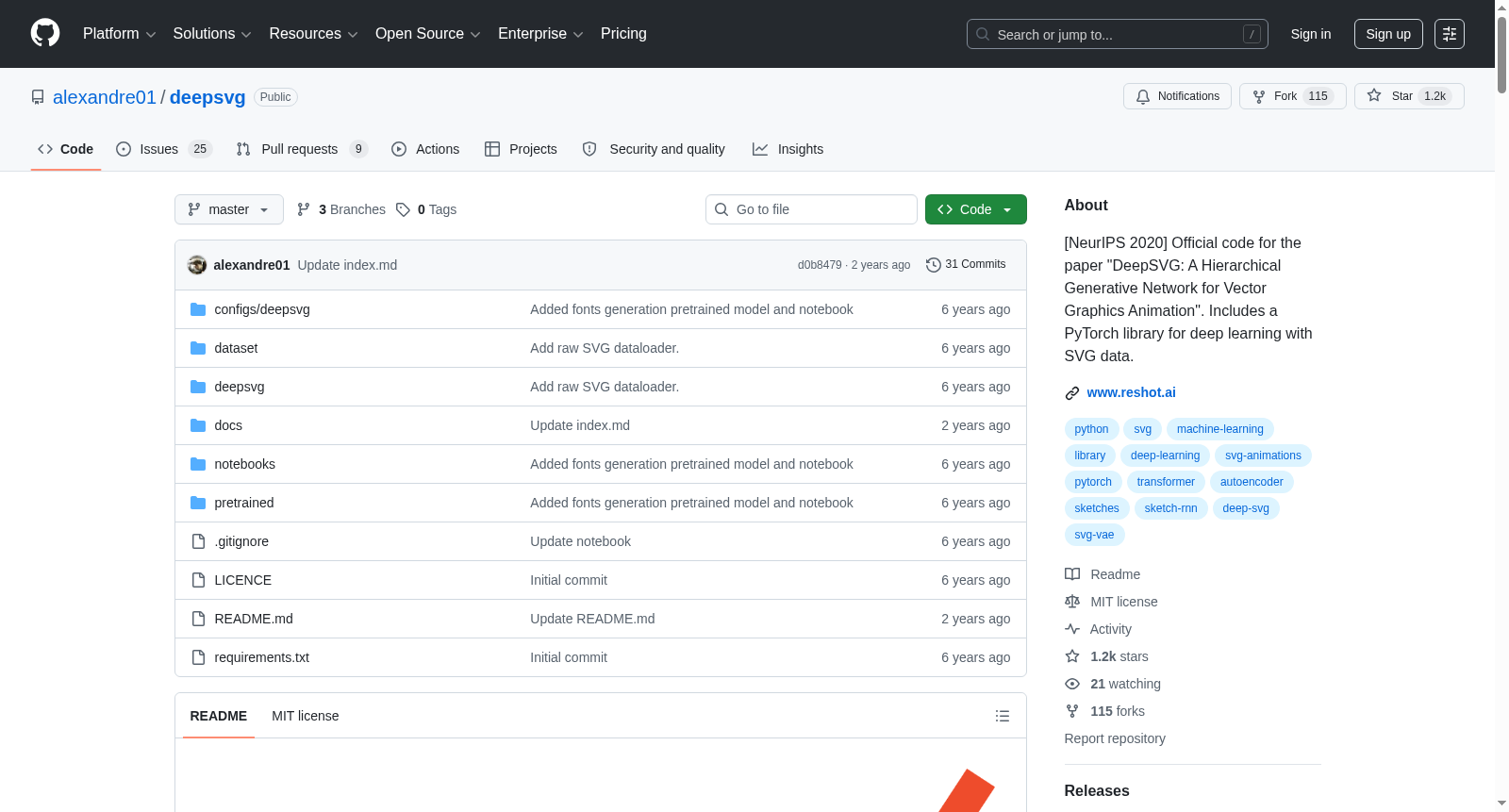Fork the repository using Fork button

(1292, 96)
